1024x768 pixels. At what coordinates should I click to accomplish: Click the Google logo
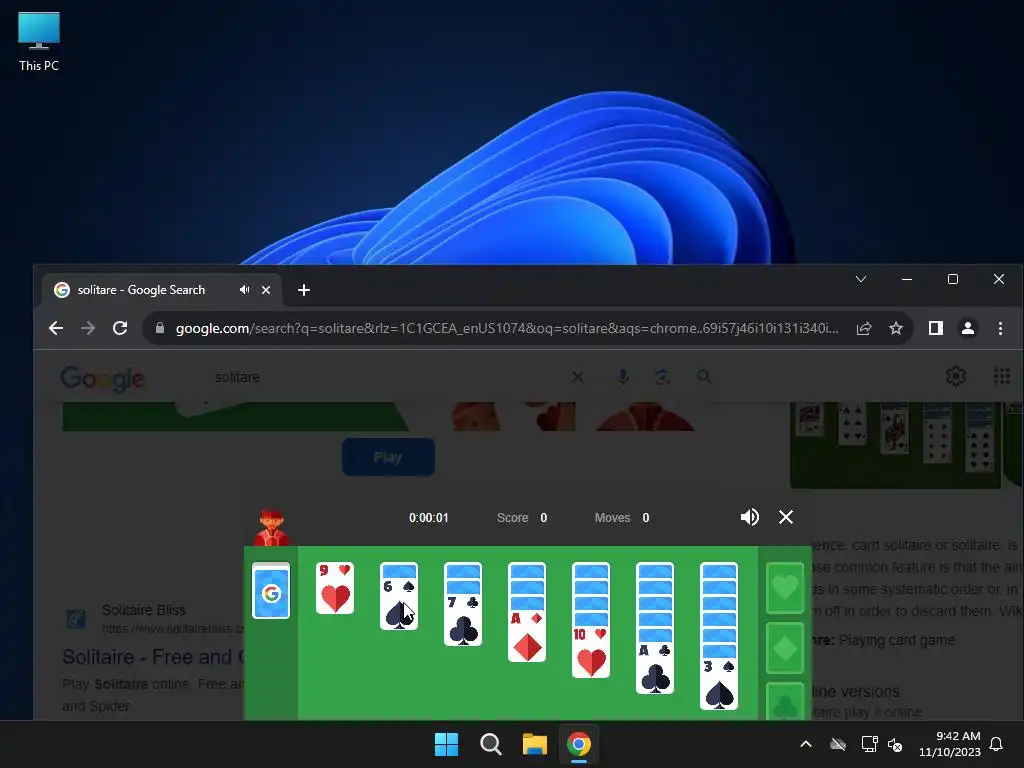[103, 378]
